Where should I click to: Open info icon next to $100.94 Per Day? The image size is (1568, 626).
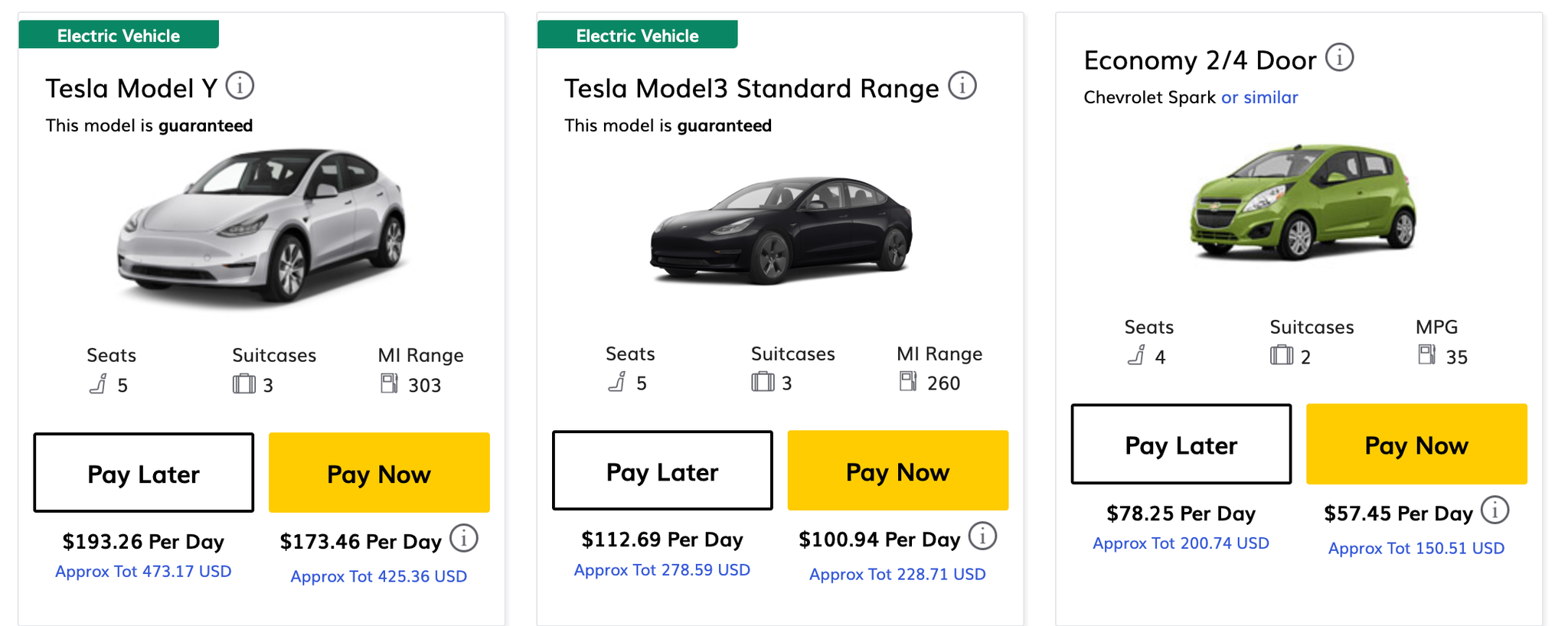[985, 537]
